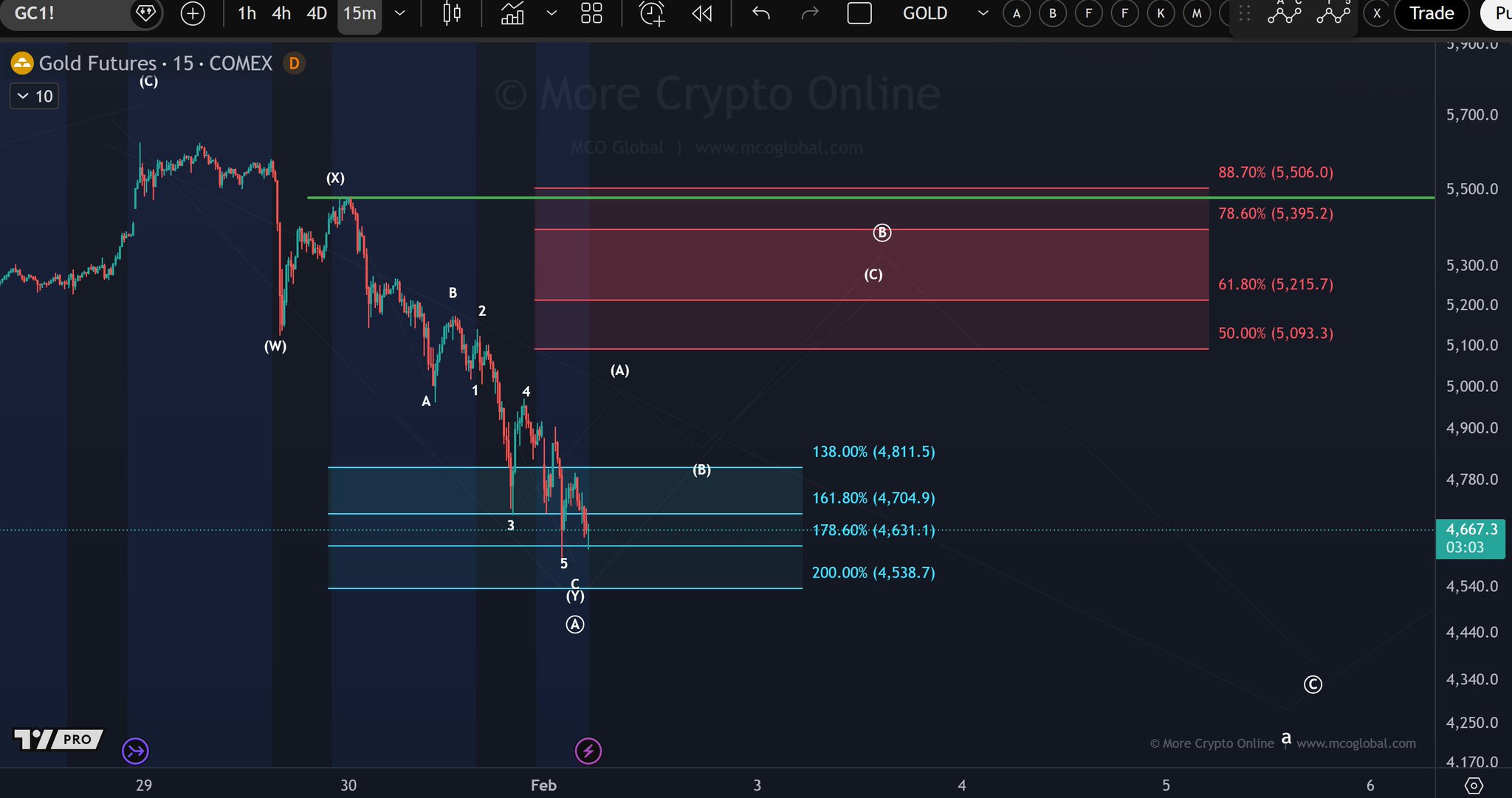Click the purple lightning bolt event icon
The image size is (1512, 798).
click(588, 751)
